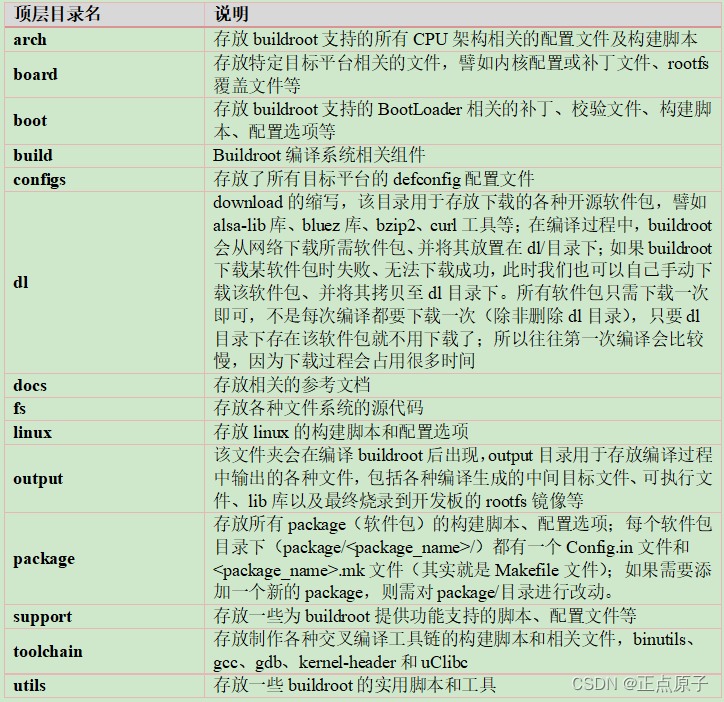Select the 'support' directory name cell
The image size is (724, 702).
coord(104,617)
